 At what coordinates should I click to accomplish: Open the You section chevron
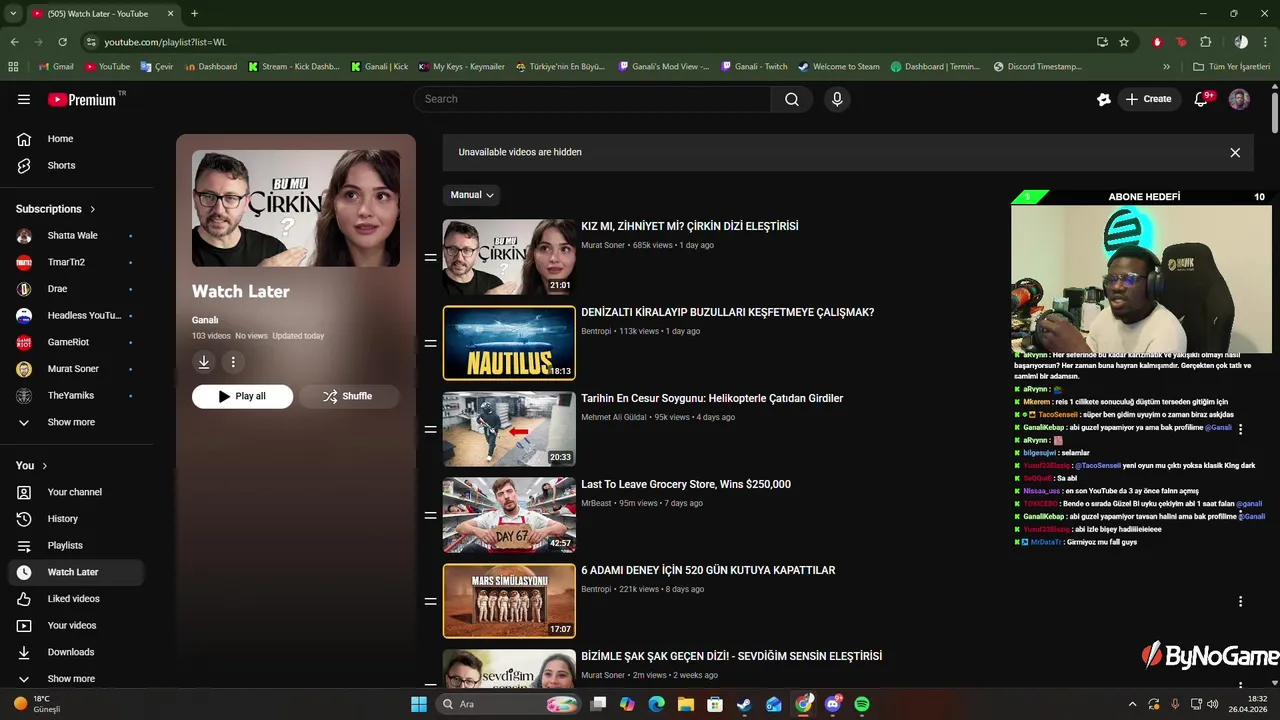tap(45, 466)
